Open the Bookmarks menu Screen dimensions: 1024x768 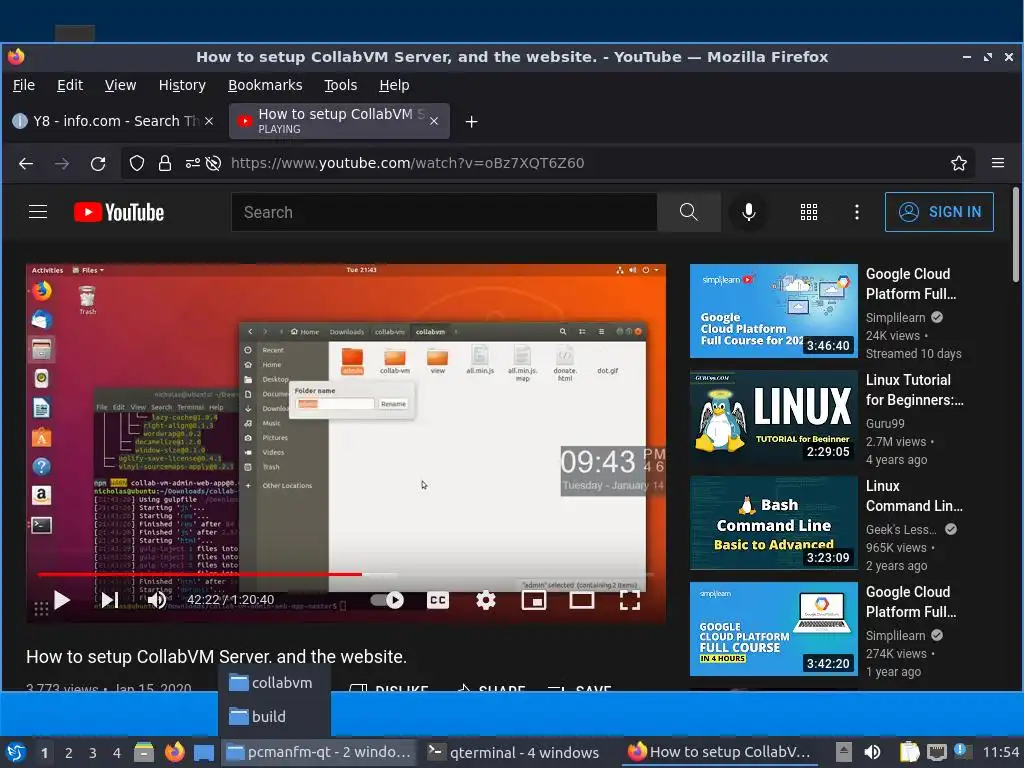coord(265,85)
